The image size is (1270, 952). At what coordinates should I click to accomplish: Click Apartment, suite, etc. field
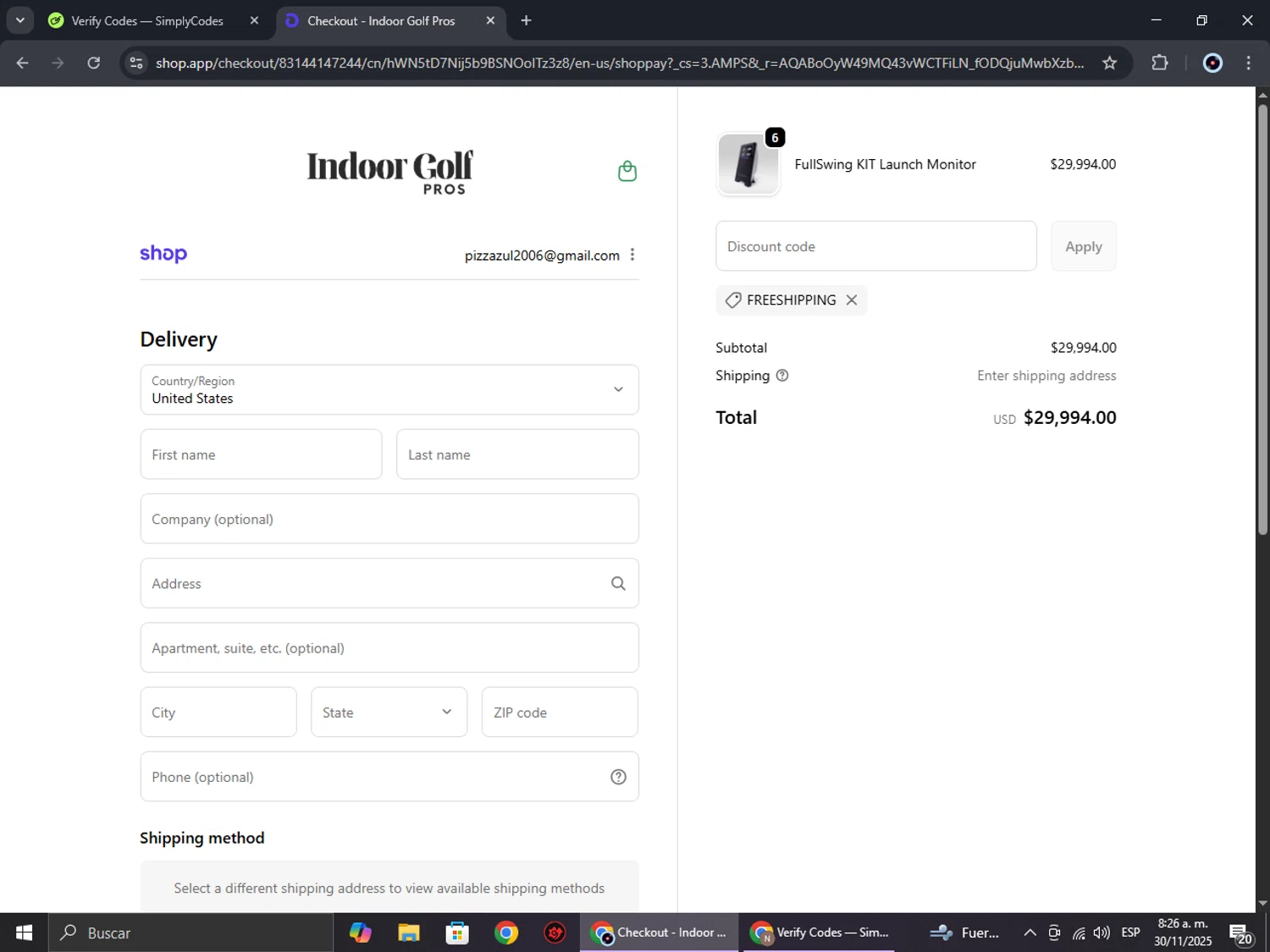389,647
